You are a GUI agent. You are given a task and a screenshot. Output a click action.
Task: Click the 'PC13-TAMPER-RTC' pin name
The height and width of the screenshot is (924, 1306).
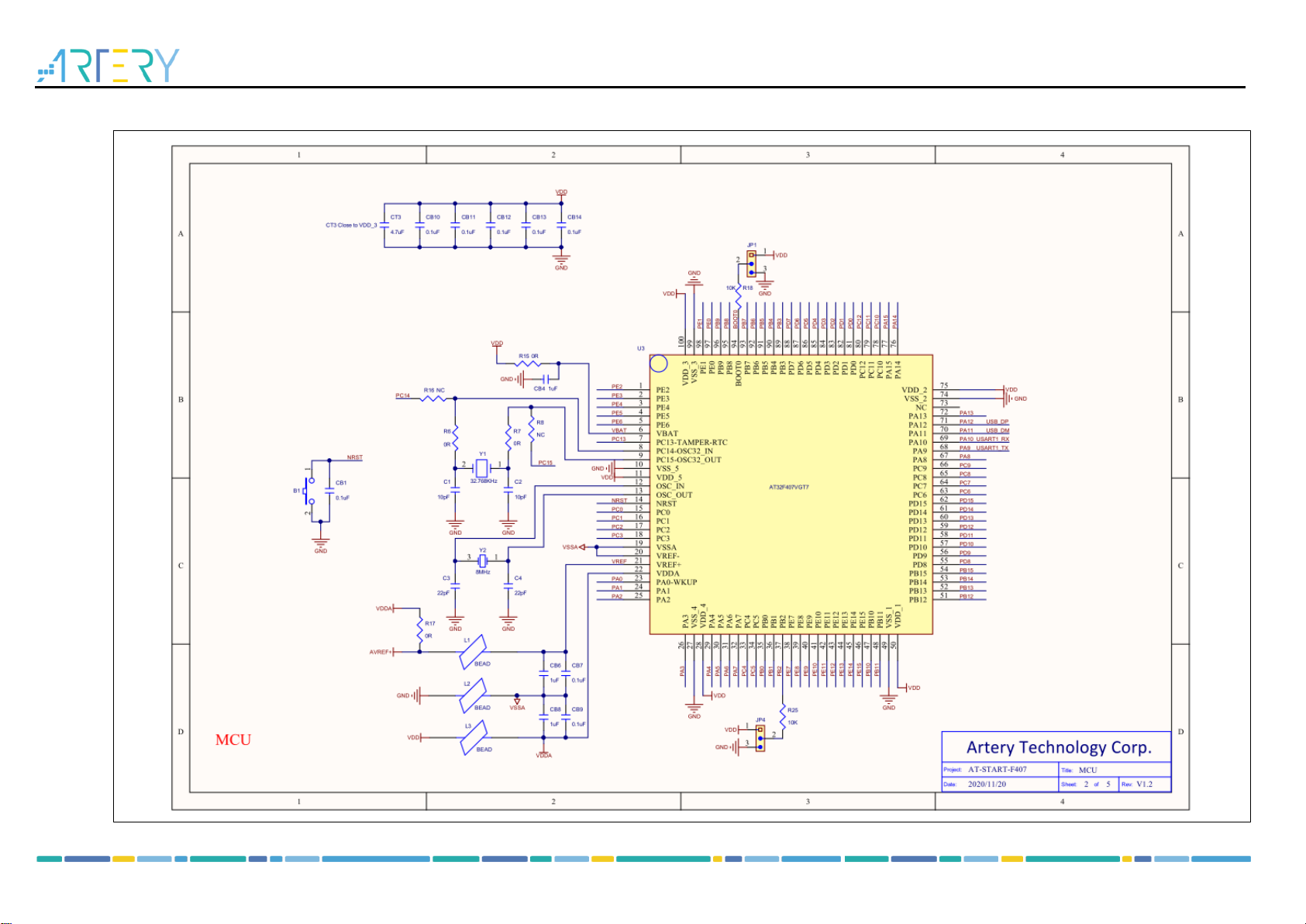692,443
